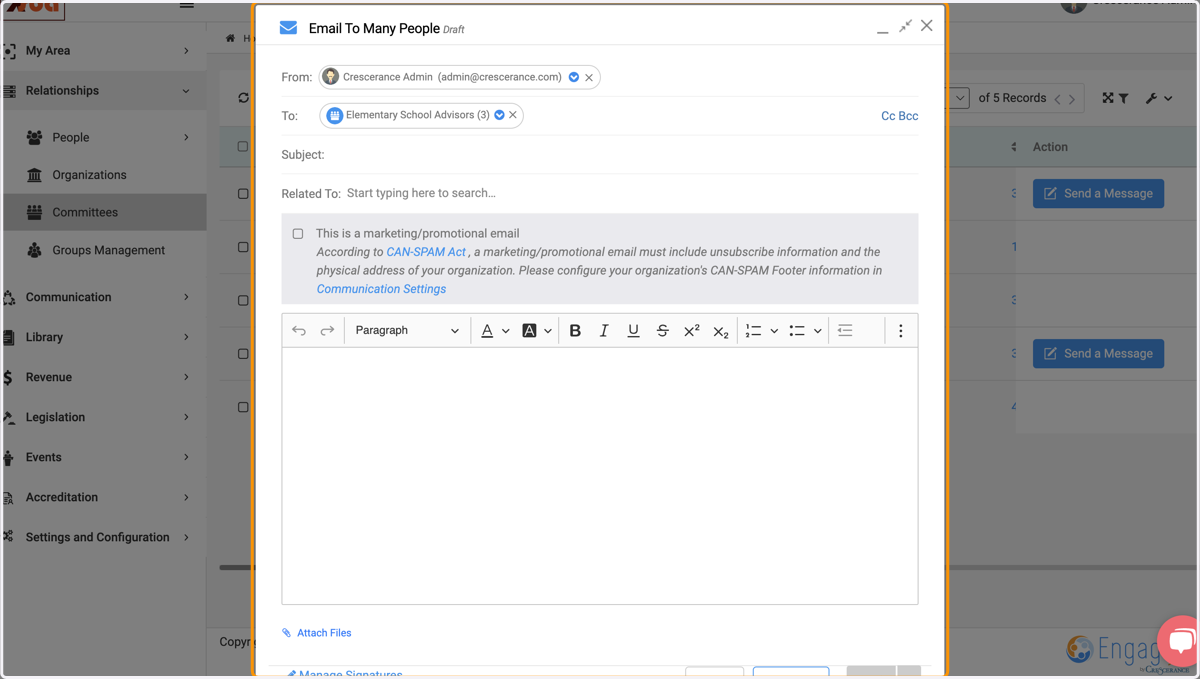Image resolution: width=1200 pixels, height=679 pixels.
Task: Click the filter icon in records toolbar
Action: click(1124, 98)
